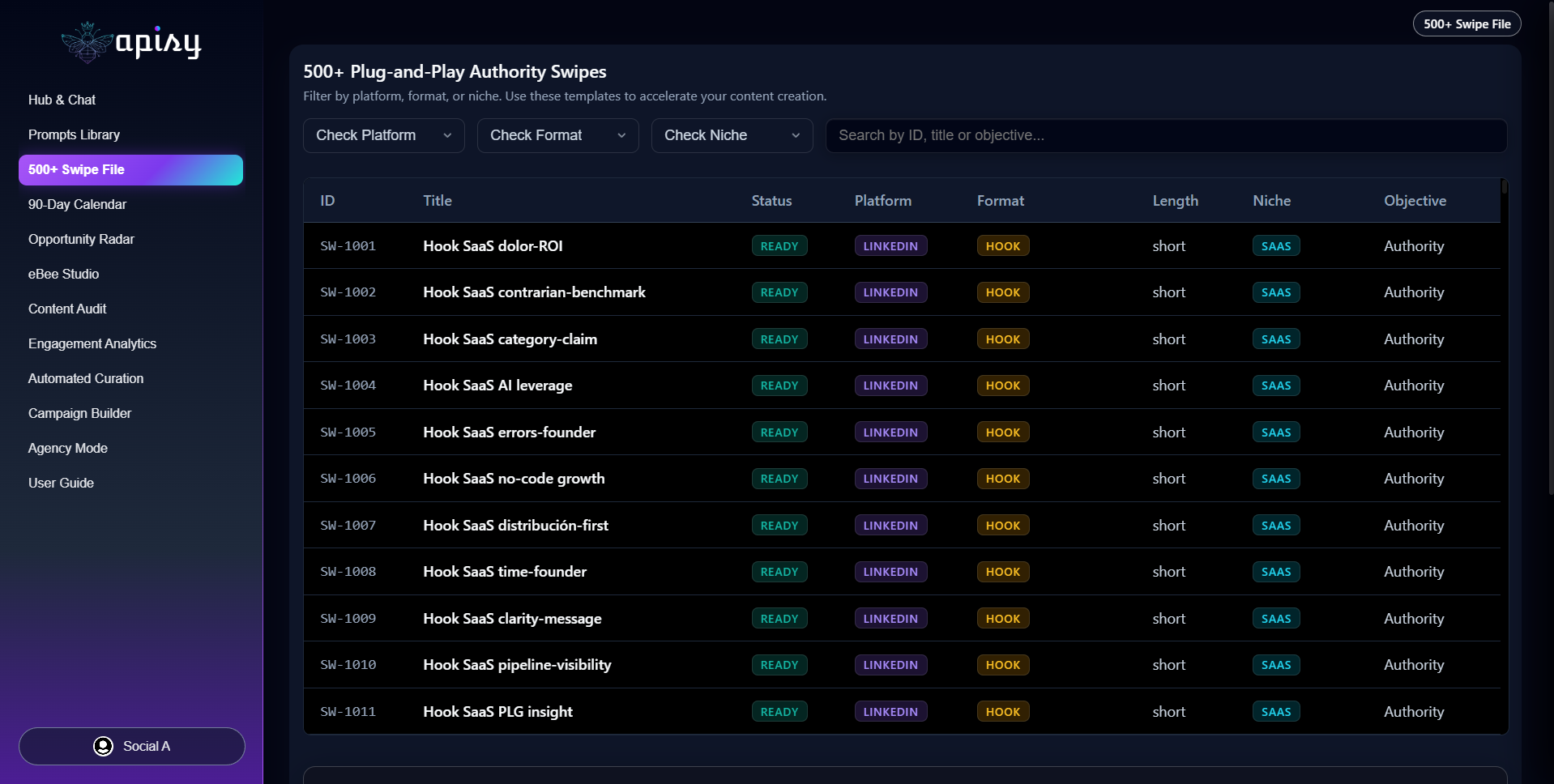The image size is (1554, 784).
Task: Click the chevron in the Check Platform filter
Action: point(447,135)
